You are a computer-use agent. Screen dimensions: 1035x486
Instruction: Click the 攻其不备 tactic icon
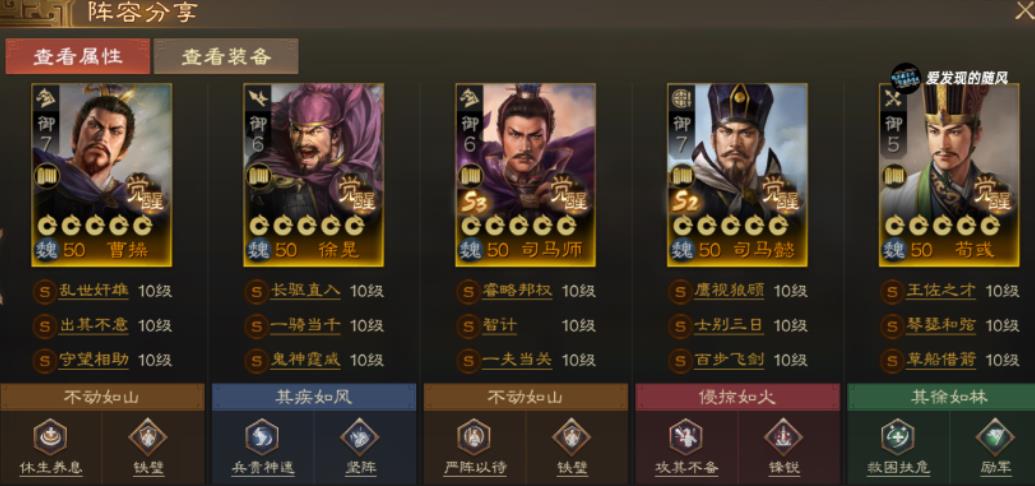coord(686,437)
